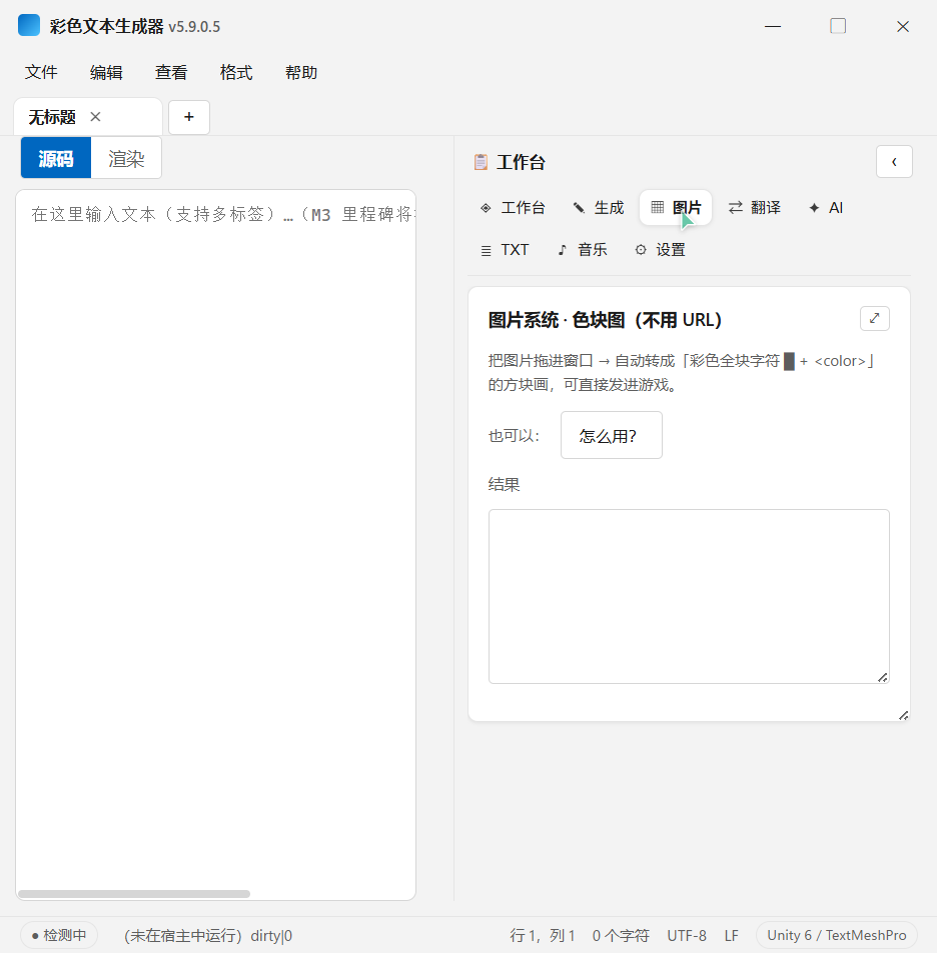Maximize the application window
937x953 pixels.
(x=838, y=26)
